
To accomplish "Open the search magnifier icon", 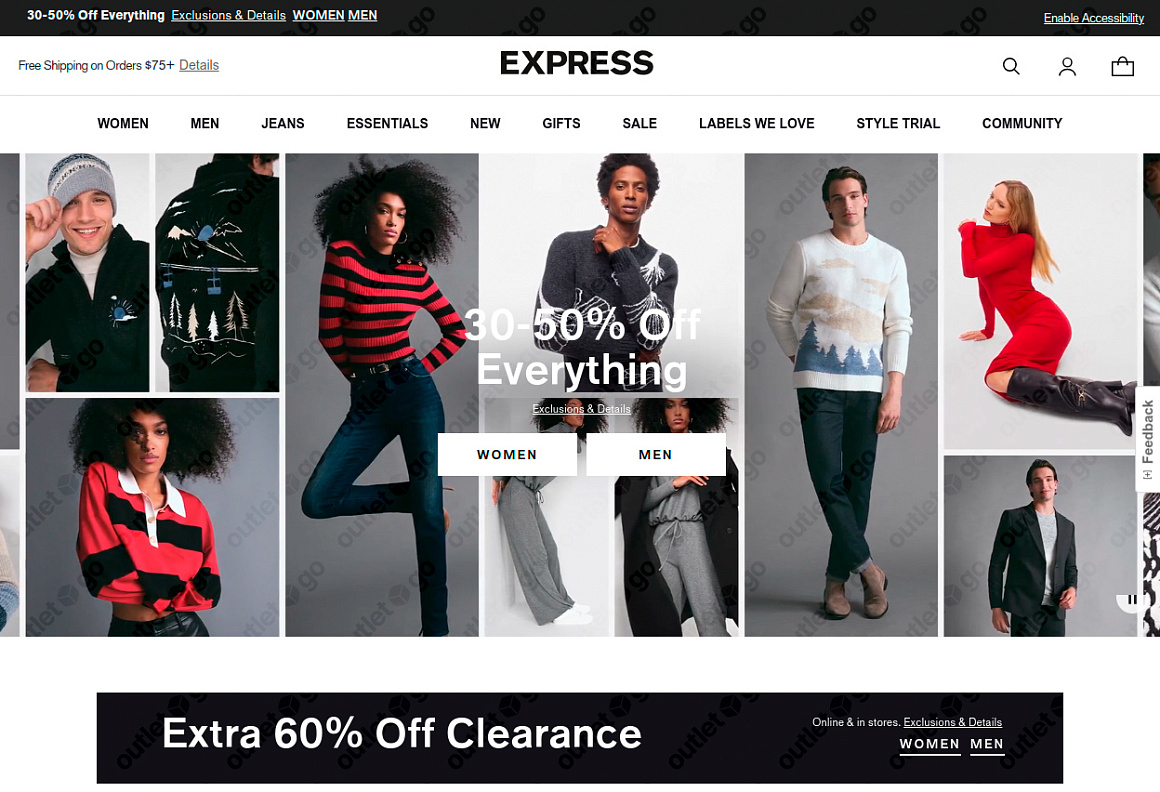I will click(1011, 67).
